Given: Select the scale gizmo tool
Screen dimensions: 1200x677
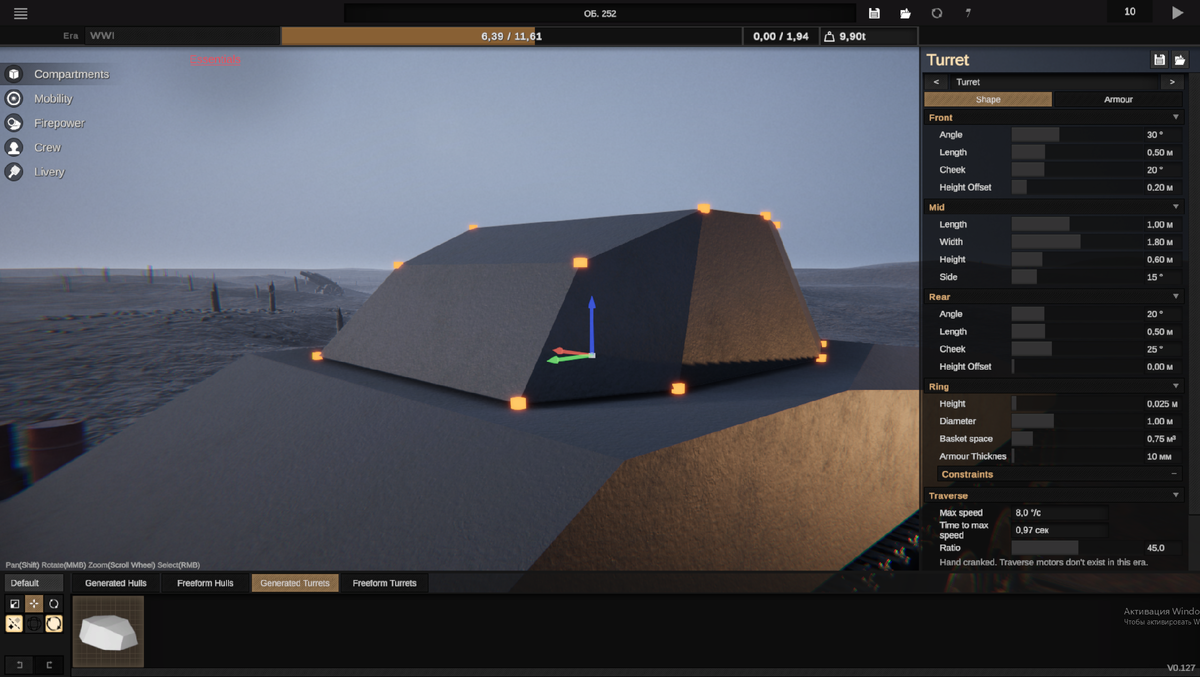Looking at the screenshot, I should tap(14, 604).
